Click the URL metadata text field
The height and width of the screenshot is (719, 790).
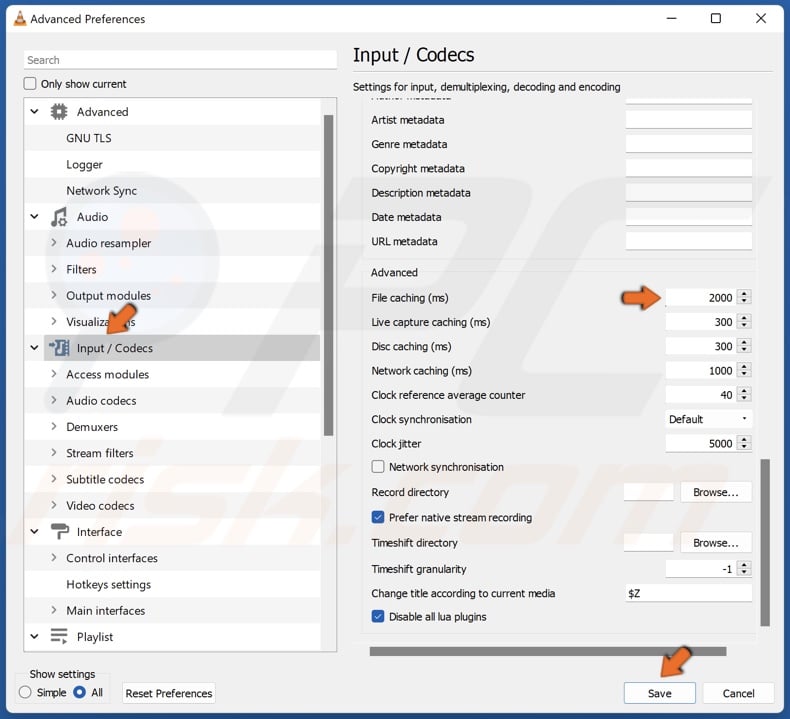click(689, 241)
